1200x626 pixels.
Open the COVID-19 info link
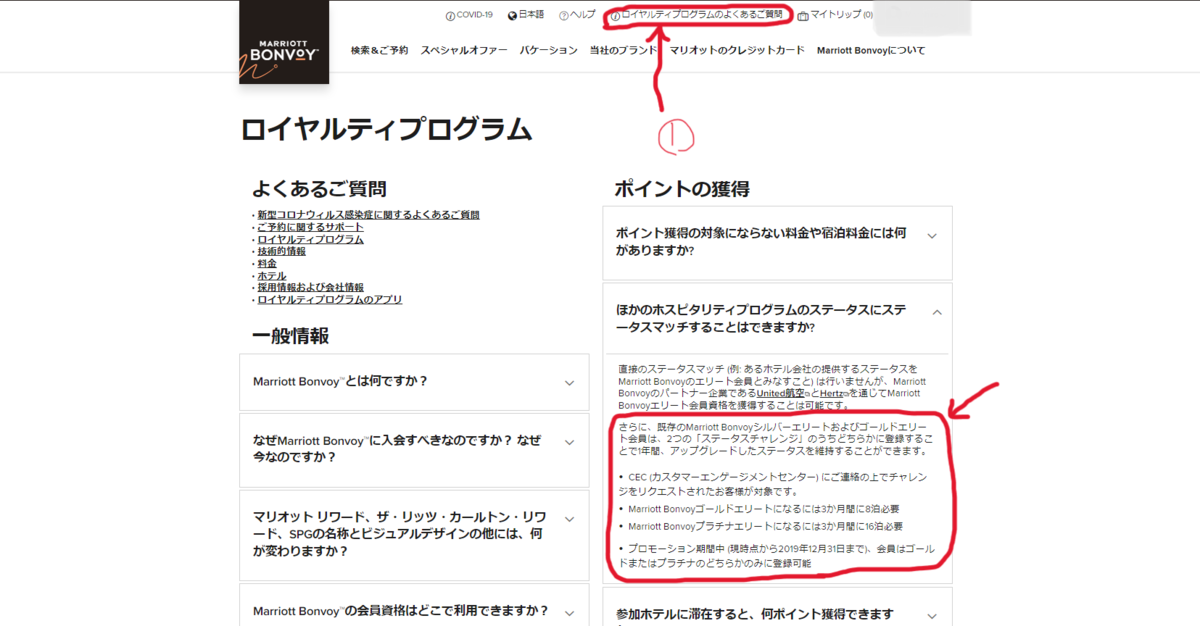point(469,15)
